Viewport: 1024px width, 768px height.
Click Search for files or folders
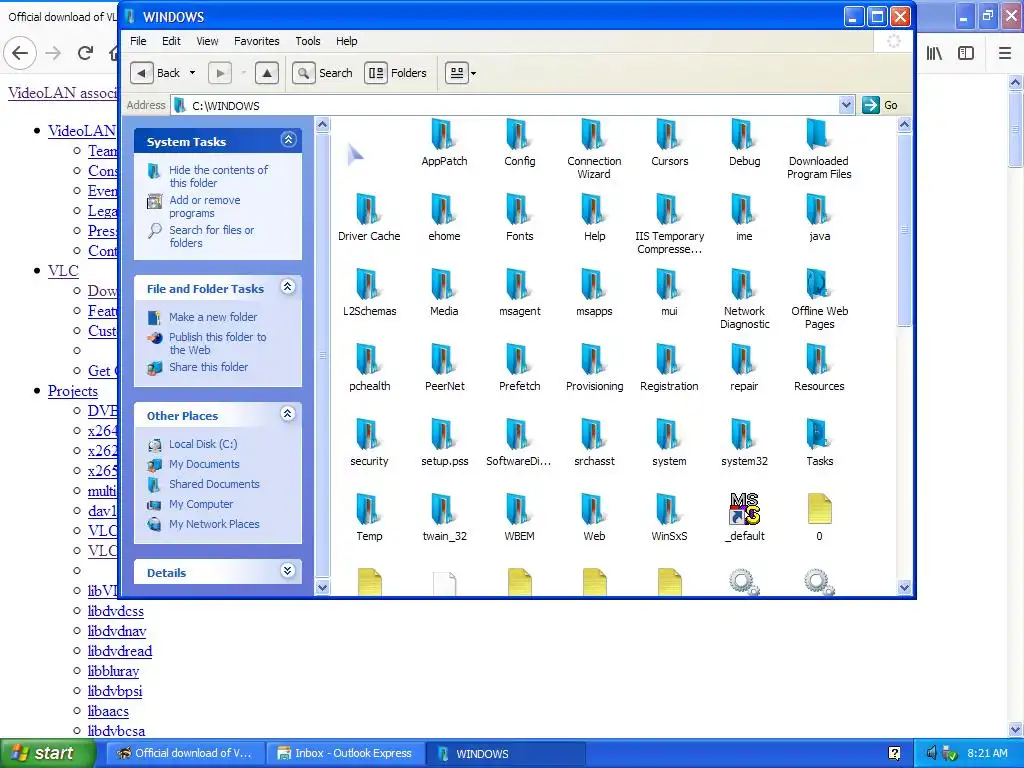coord(212,236)
